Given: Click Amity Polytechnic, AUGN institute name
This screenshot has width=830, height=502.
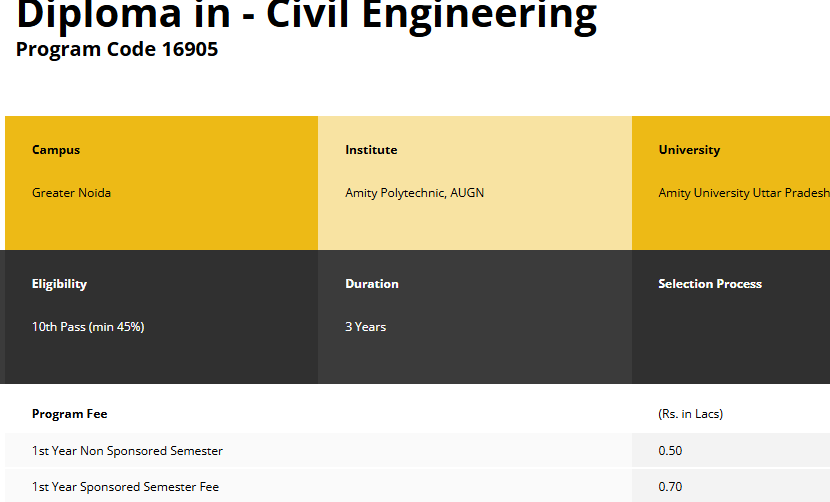Looking at the screenshot, I should click(414, 193).
